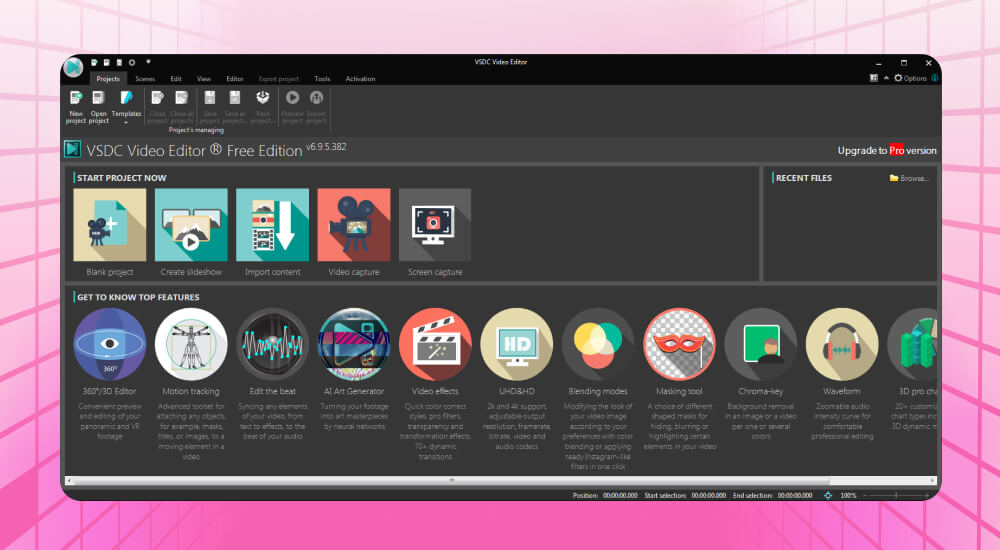1000x550 pixels.
Task: Open the Editor ribbon tab
Action: (235, 79)
